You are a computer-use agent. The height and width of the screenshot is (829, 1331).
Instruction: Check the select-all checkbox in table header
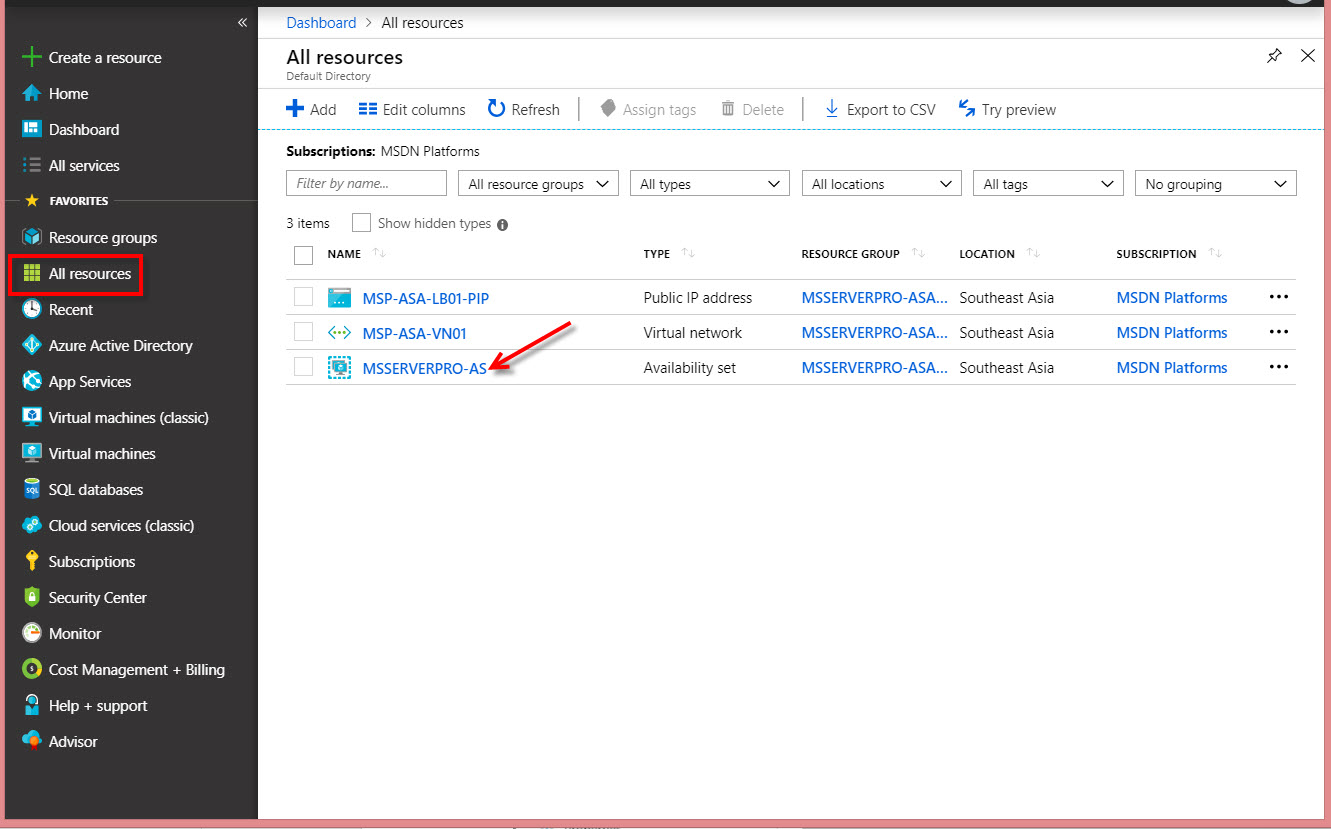(303, 255)
